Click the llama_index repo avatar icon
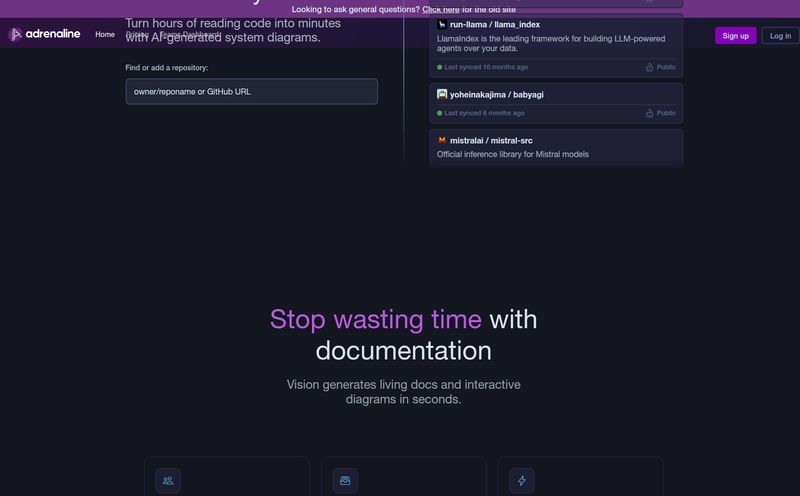The height and width of the screenshot is (496, 800). tap(442, 24)
